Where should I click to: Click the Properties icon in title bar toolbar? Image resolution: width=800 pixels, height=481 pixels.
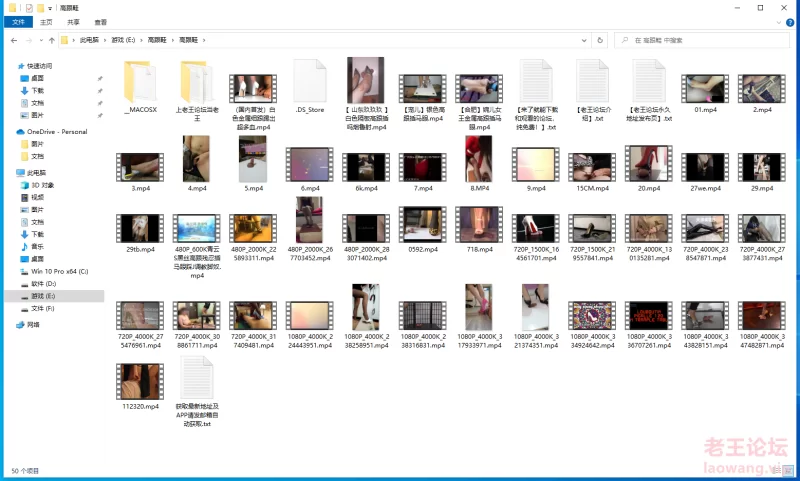pyautogui.click(x=29, y=8)
